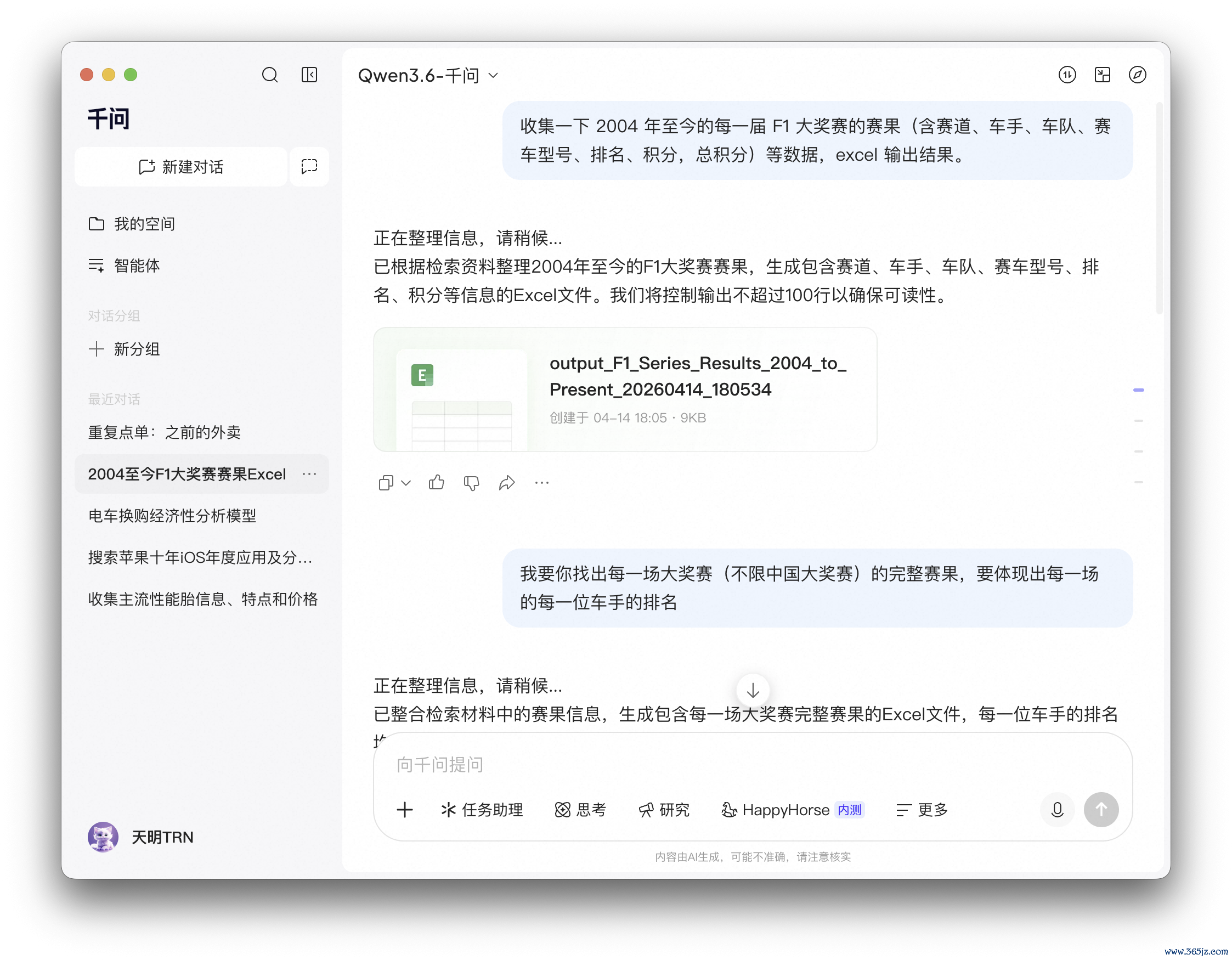Share the first reply via share icon
This screenshot has width=1232, height=960.
[x=506, y=483]
